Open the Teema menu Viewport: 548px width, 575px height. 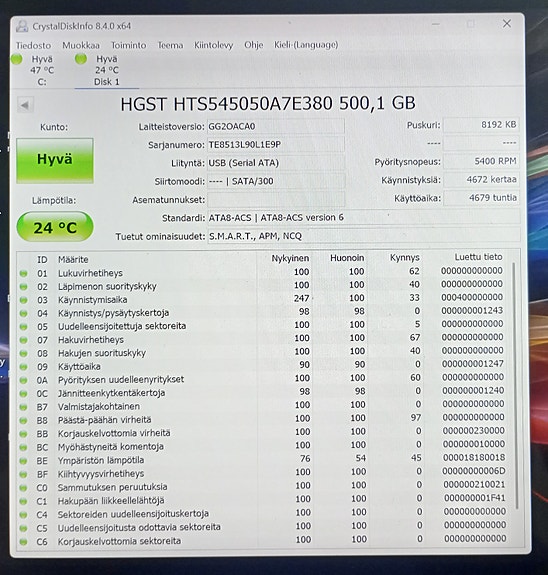coord(170,45)
